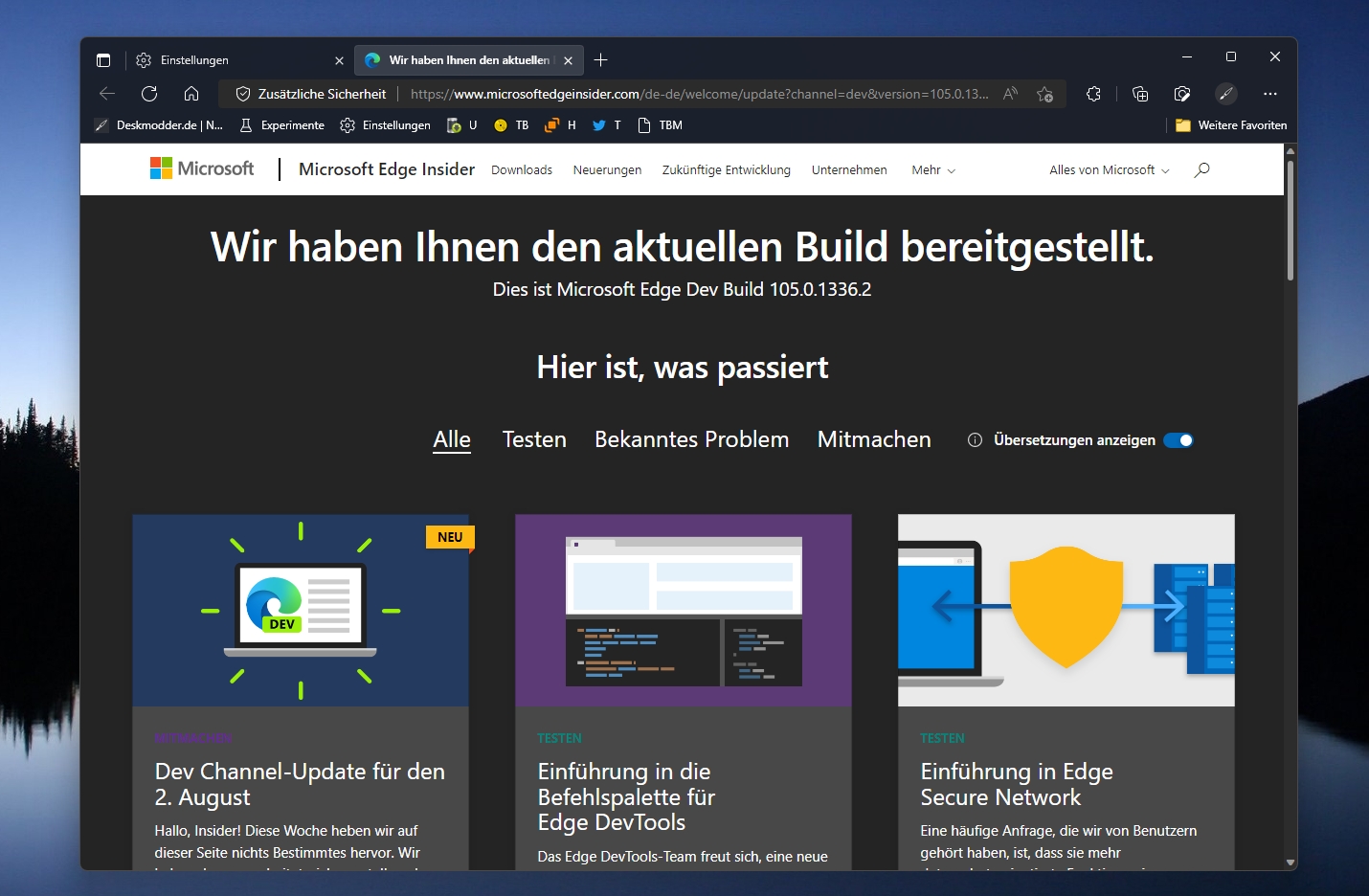Select the Bekanntes Problem filter
This screenshot has width=1369, height=896.
(692, 439)
